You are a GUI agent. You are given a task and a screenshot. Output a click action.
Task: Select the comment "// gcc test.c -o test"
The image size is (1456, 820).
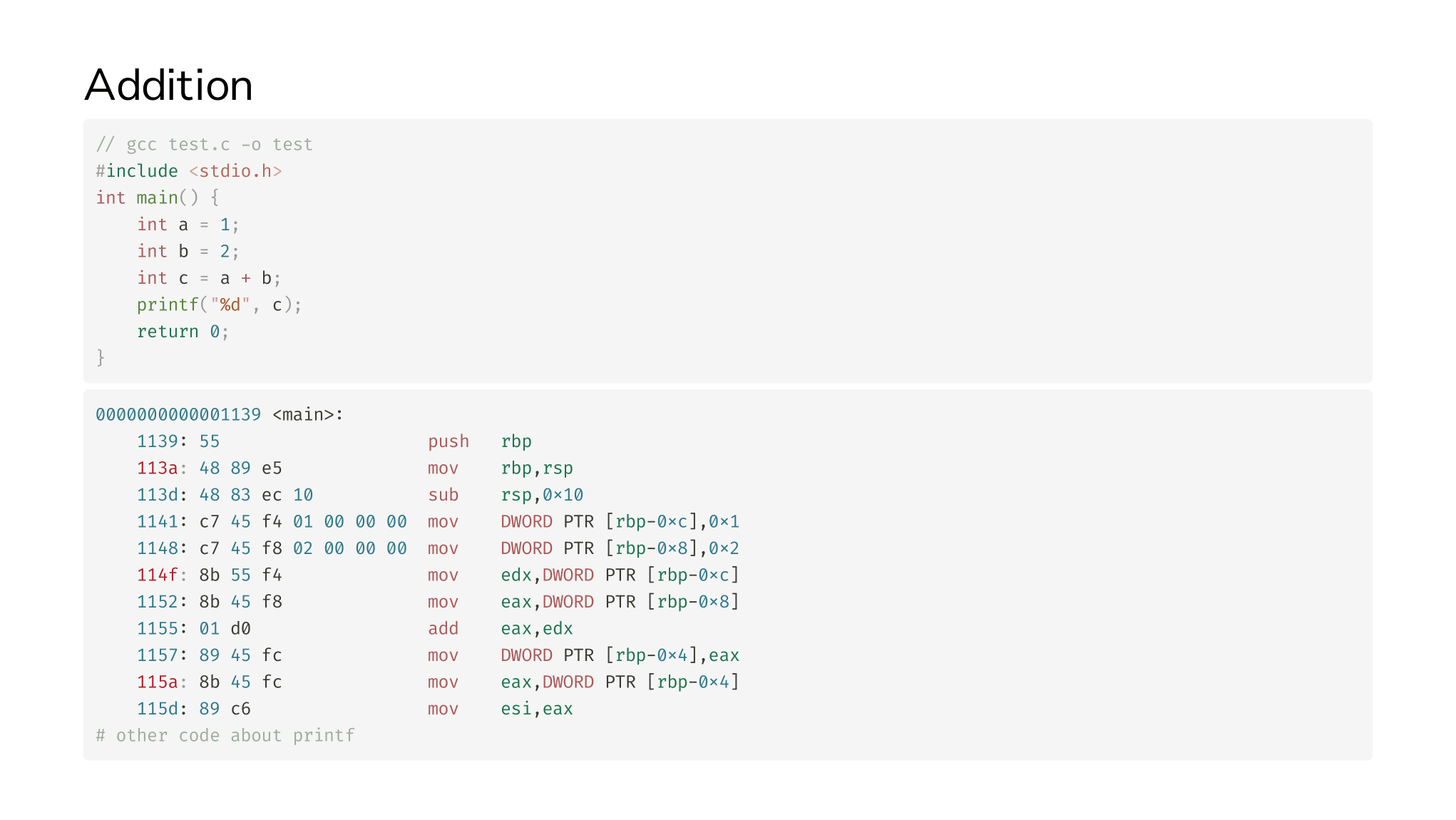point(205,145)
